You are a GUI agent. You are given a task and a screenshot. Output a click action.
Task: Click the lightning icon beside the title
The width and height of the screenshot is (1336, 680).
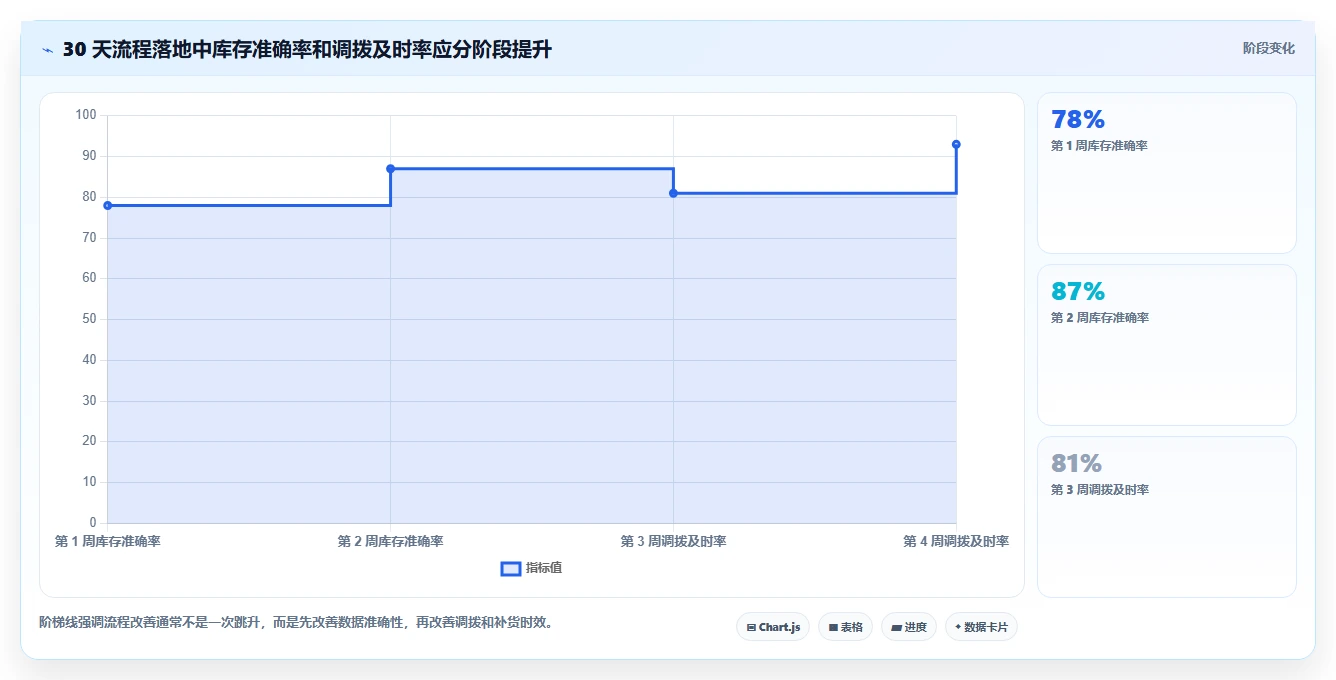coord(47,50)
